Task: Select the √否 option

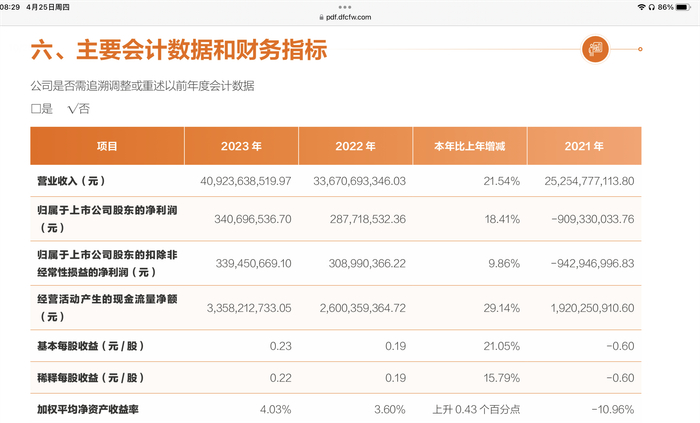Action: 79,108
